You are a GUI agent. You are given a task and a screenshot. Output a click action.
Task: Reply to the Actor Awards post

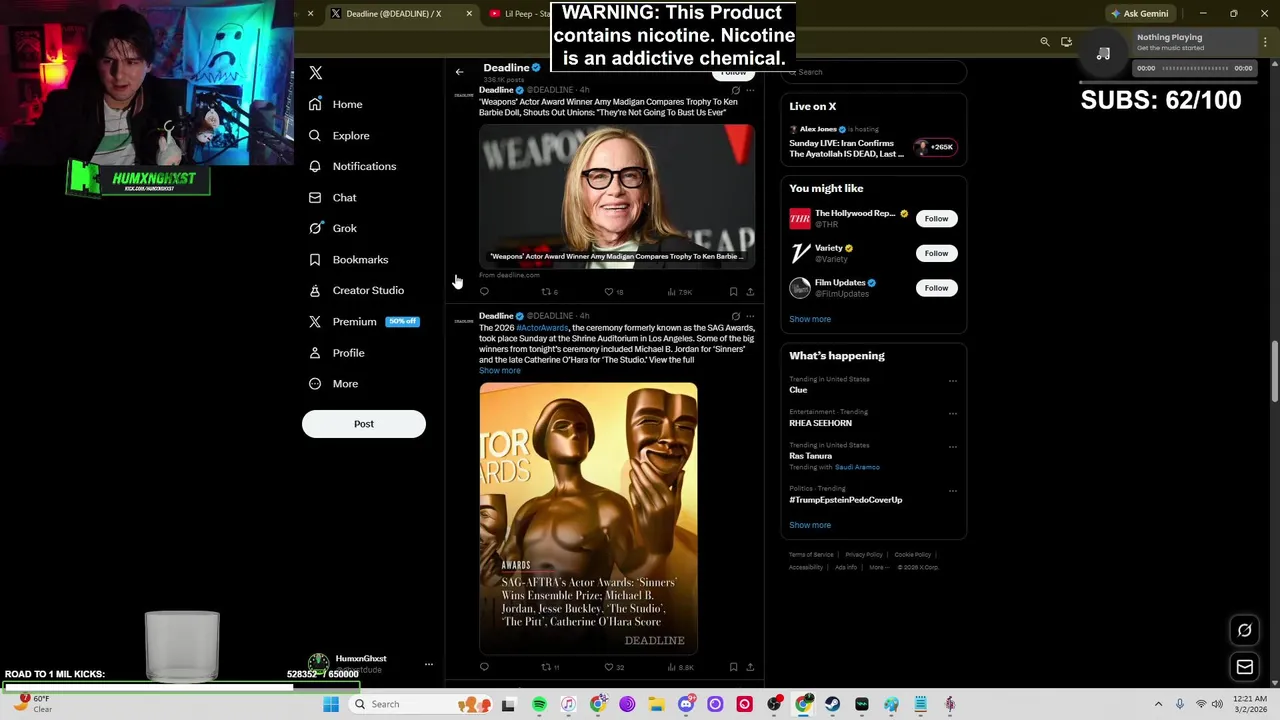[484, 667]
